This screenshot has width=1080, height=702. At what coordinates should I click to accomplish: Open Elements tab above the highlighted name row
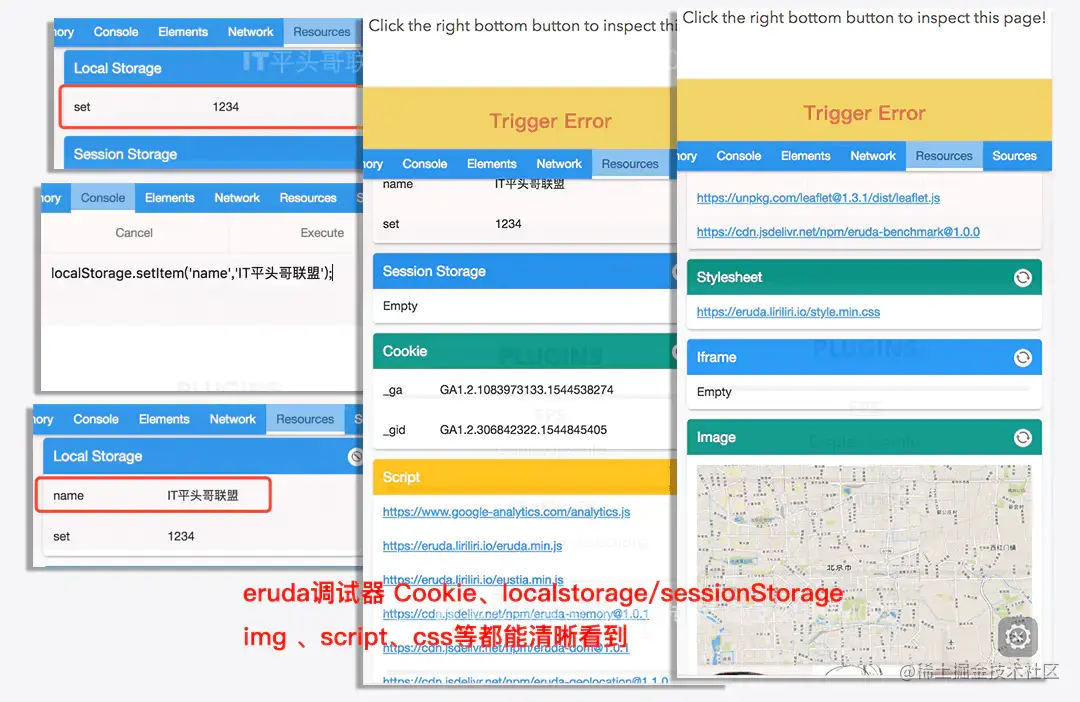(164, 419)
